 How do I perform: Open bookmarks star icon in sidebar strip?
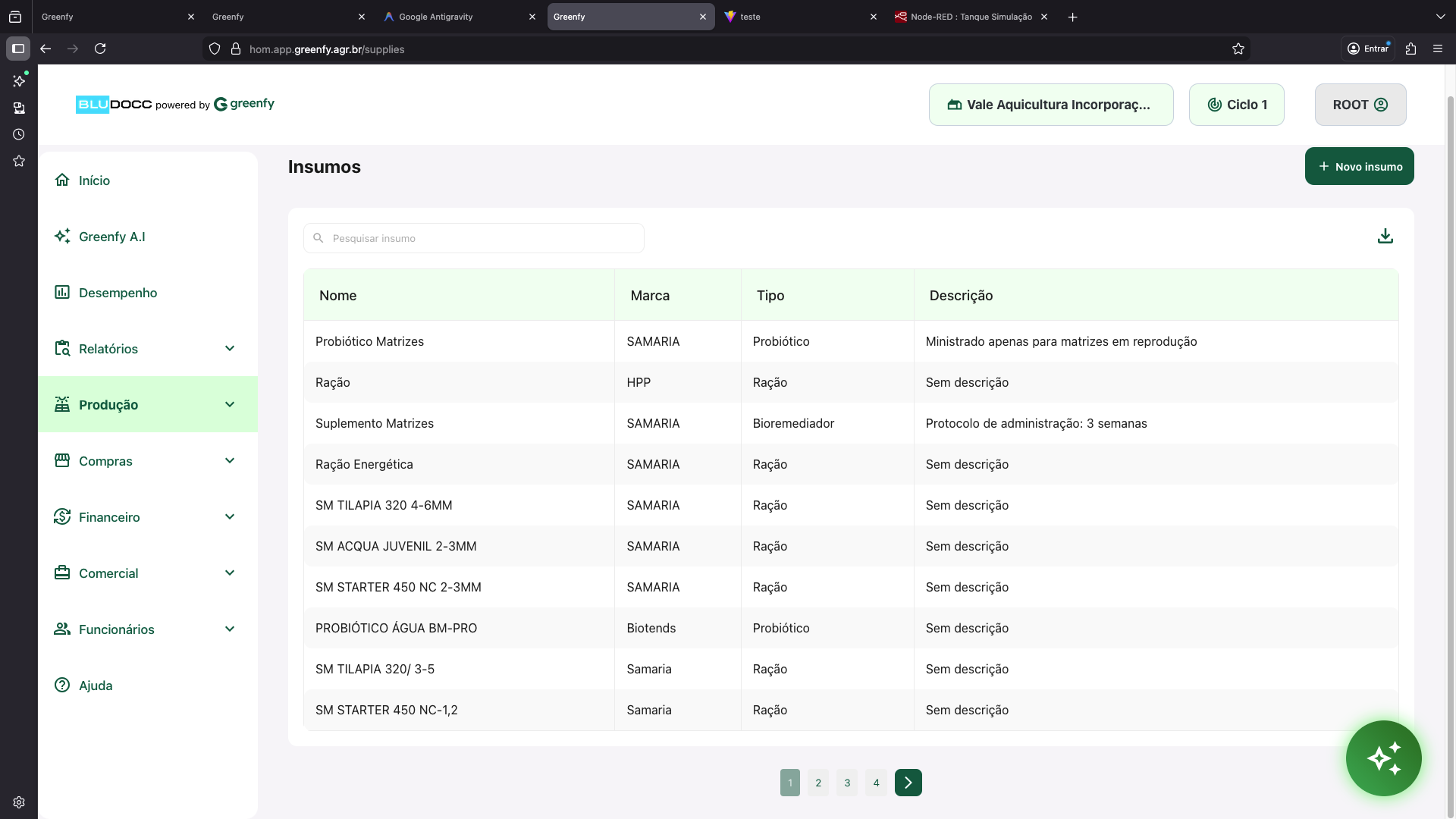19,161
